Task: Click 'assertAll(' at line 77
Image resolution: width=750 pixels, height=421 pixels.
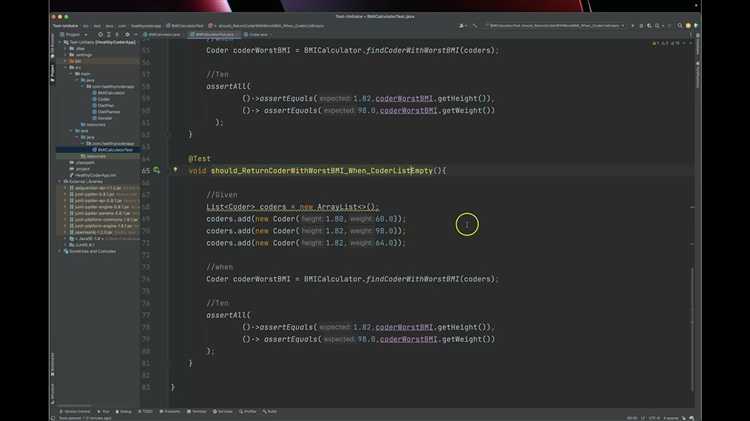Action: point(228,315)
